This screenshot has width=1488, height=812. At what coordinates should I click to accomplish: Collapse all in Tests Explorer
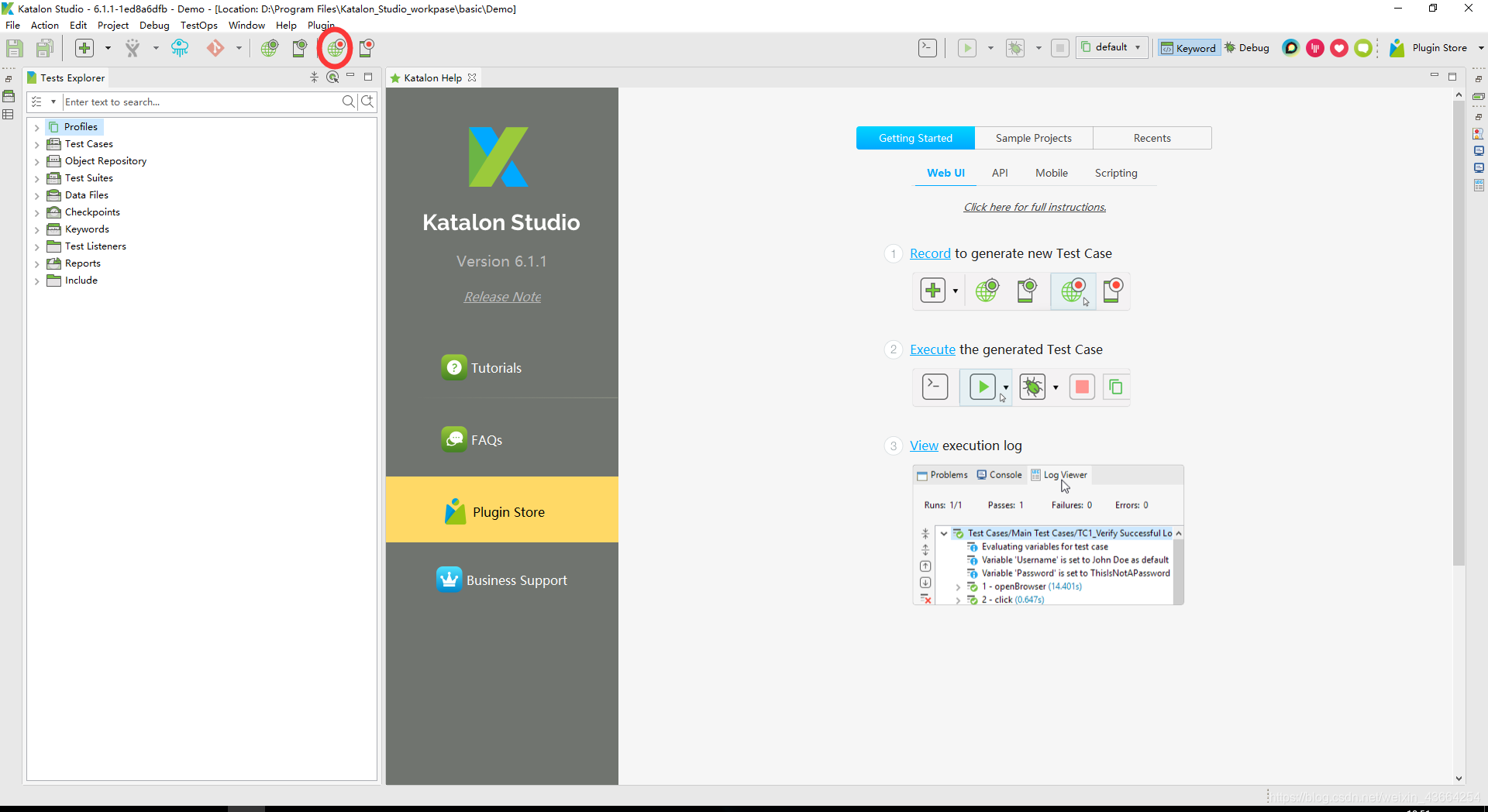click(314, 77)
